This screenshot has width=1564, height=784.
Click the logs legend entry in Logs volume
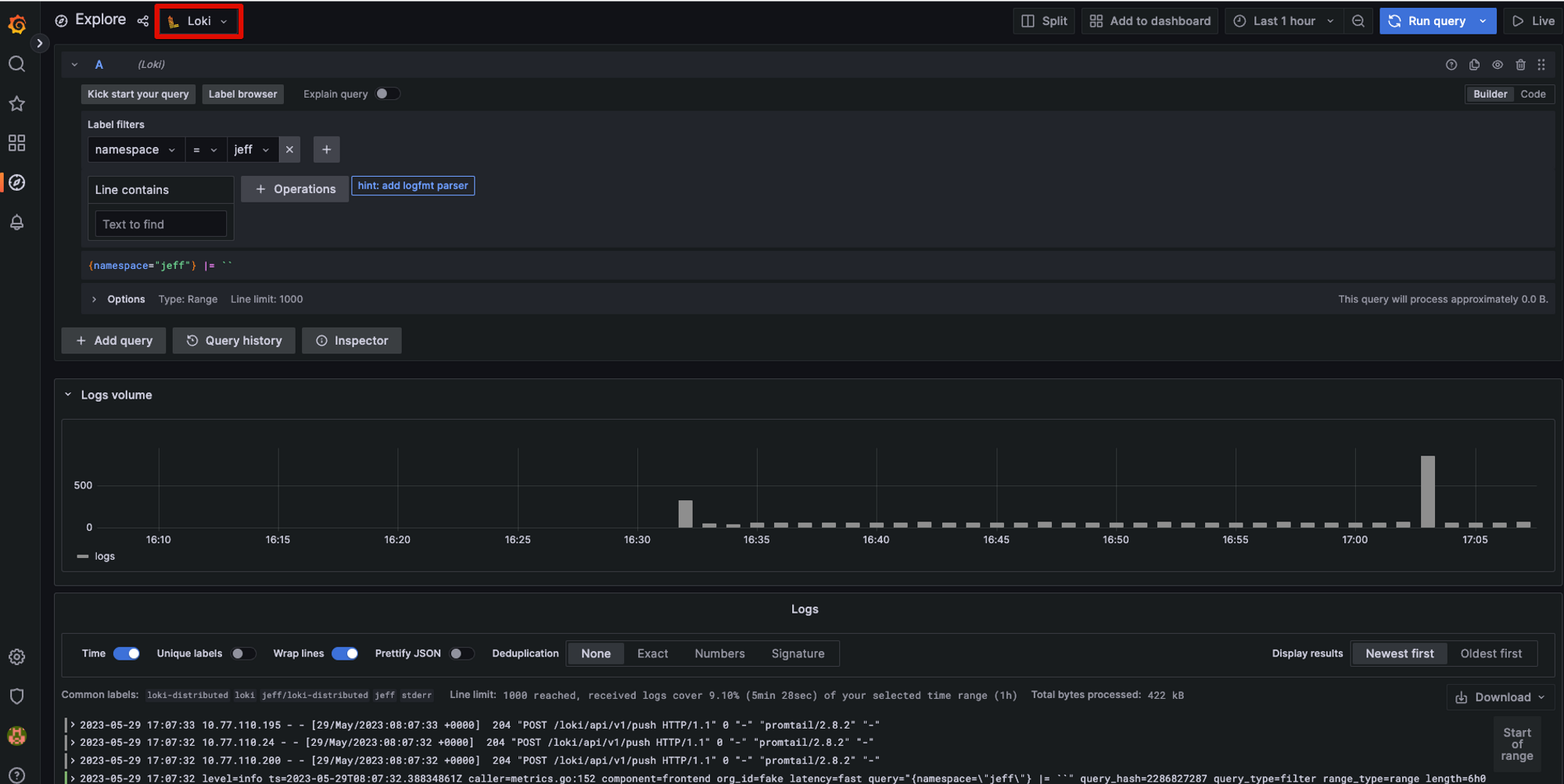click(x=104, y=557)
